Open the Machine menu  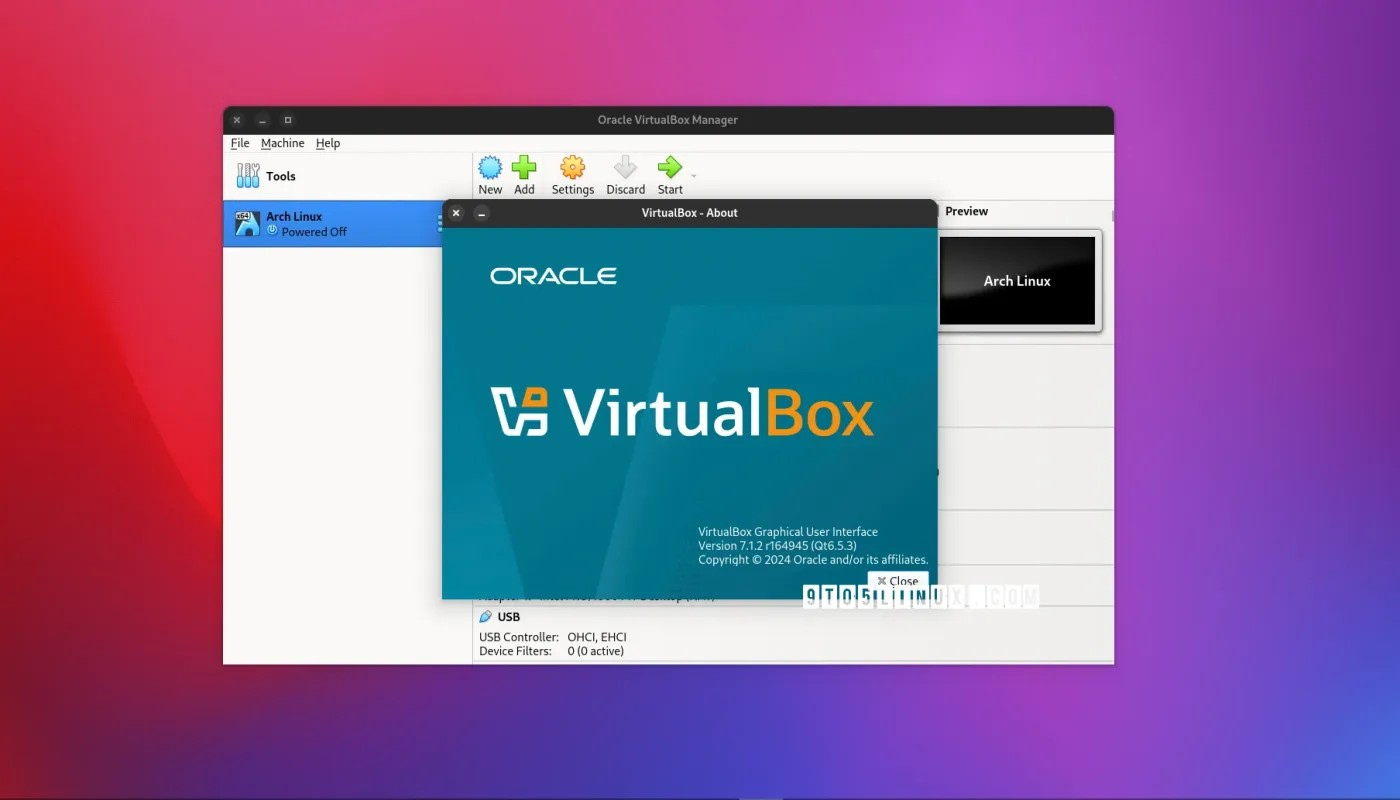click(282, 143)
